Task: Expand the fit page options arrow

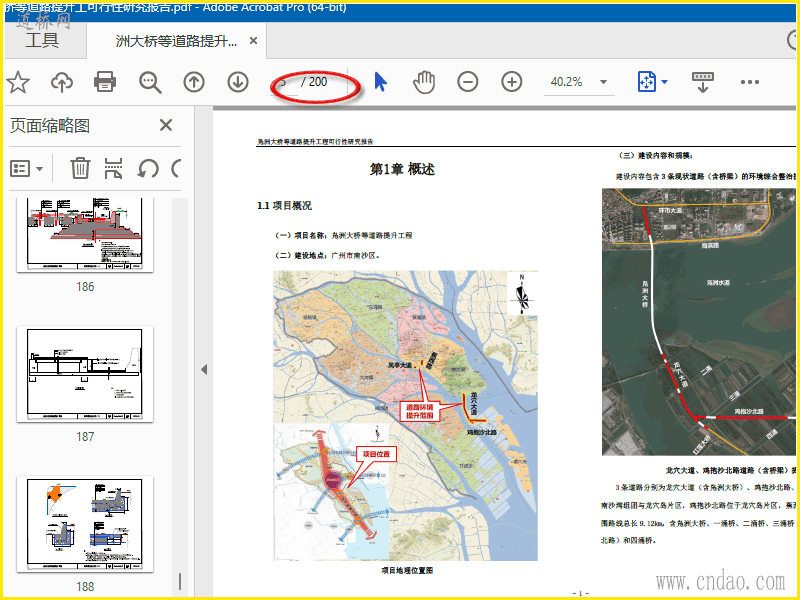Action: click(x=665, y=82)
